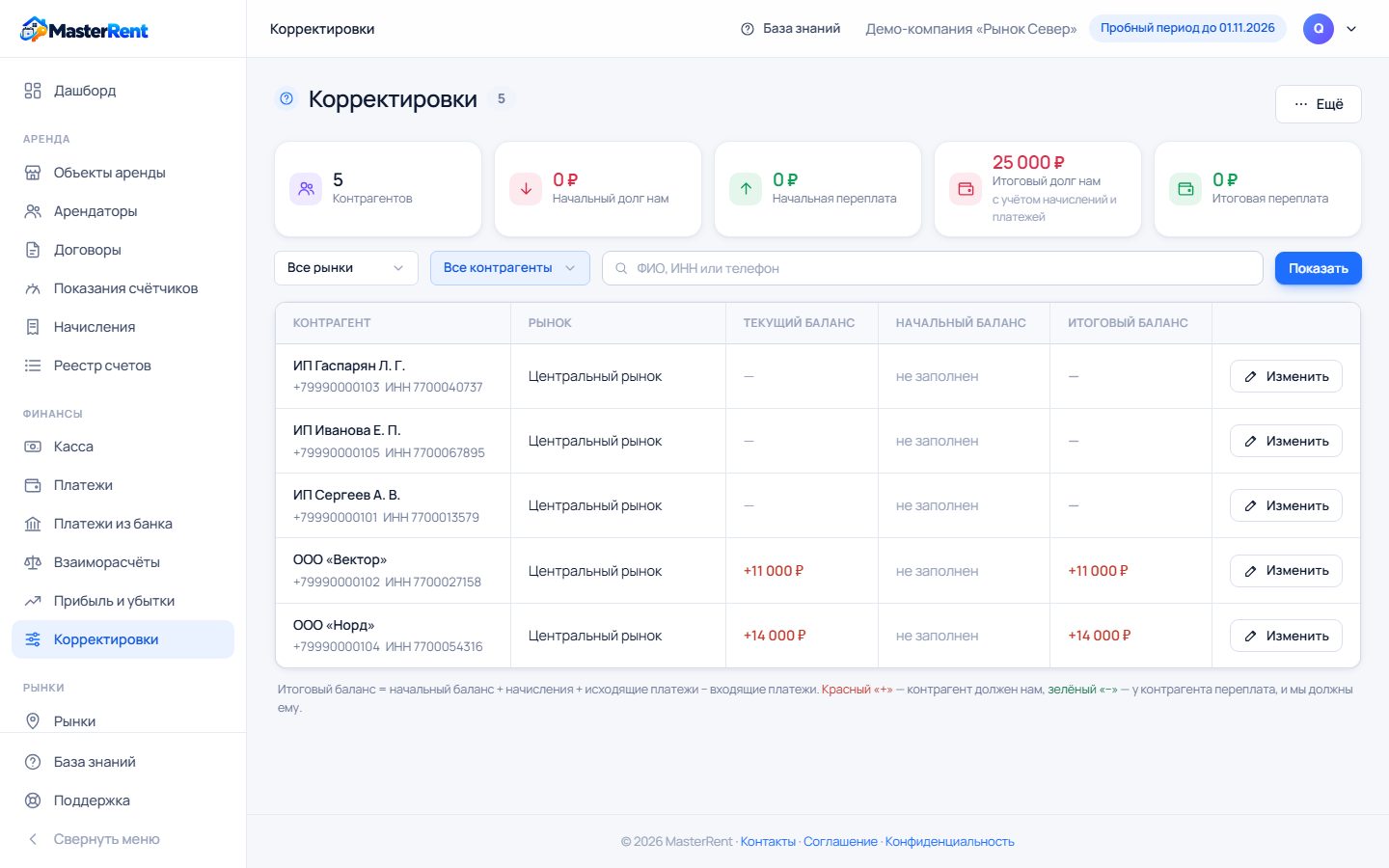Click the MasterRent logo
1389x868 pixels.
click(x=84, y=30)
